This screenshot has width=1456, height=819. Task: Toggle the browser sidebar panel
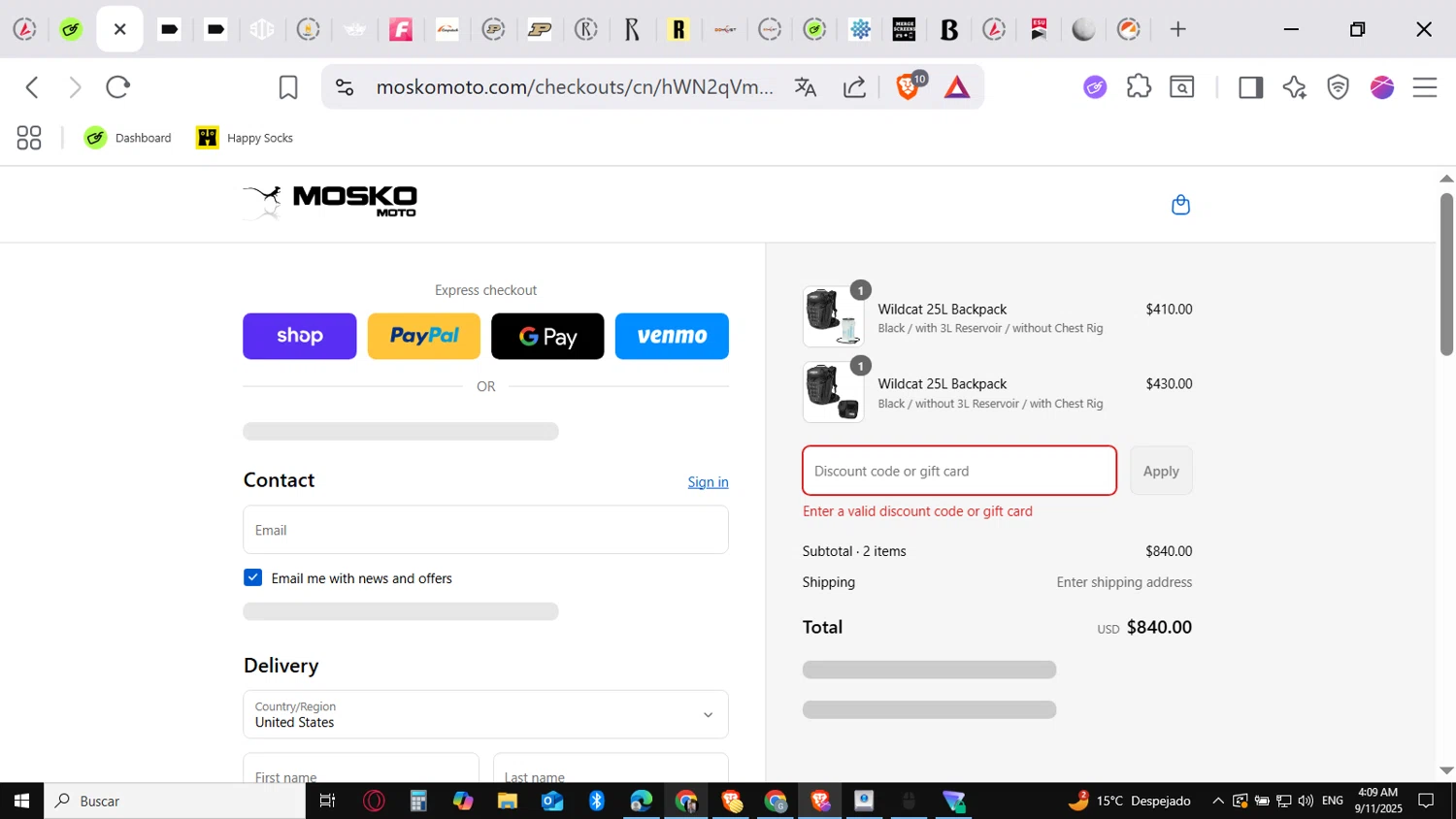[x=1250, y=87]
